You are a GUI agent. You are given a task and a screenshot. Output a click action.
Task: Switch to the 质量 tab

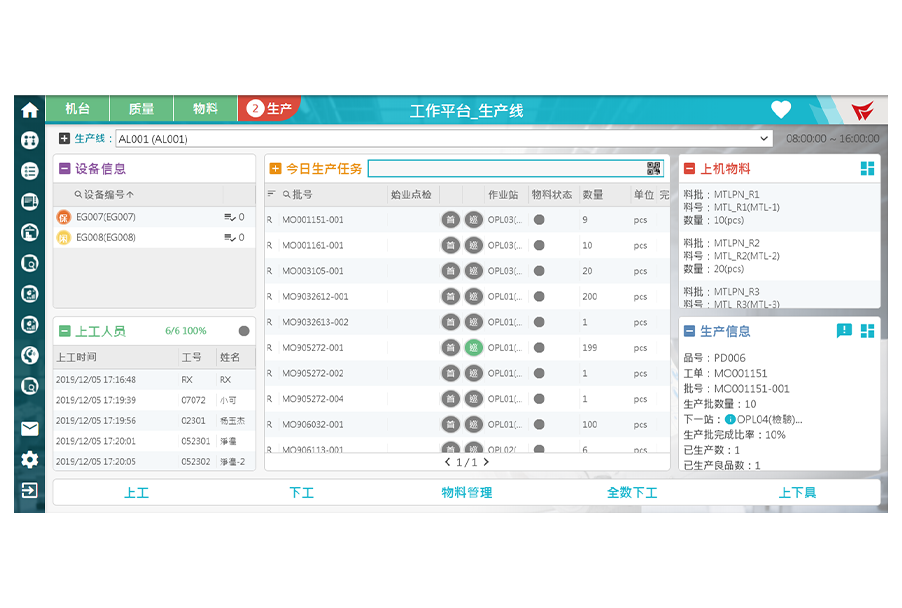pyautogui.click(x=142, y=109)
